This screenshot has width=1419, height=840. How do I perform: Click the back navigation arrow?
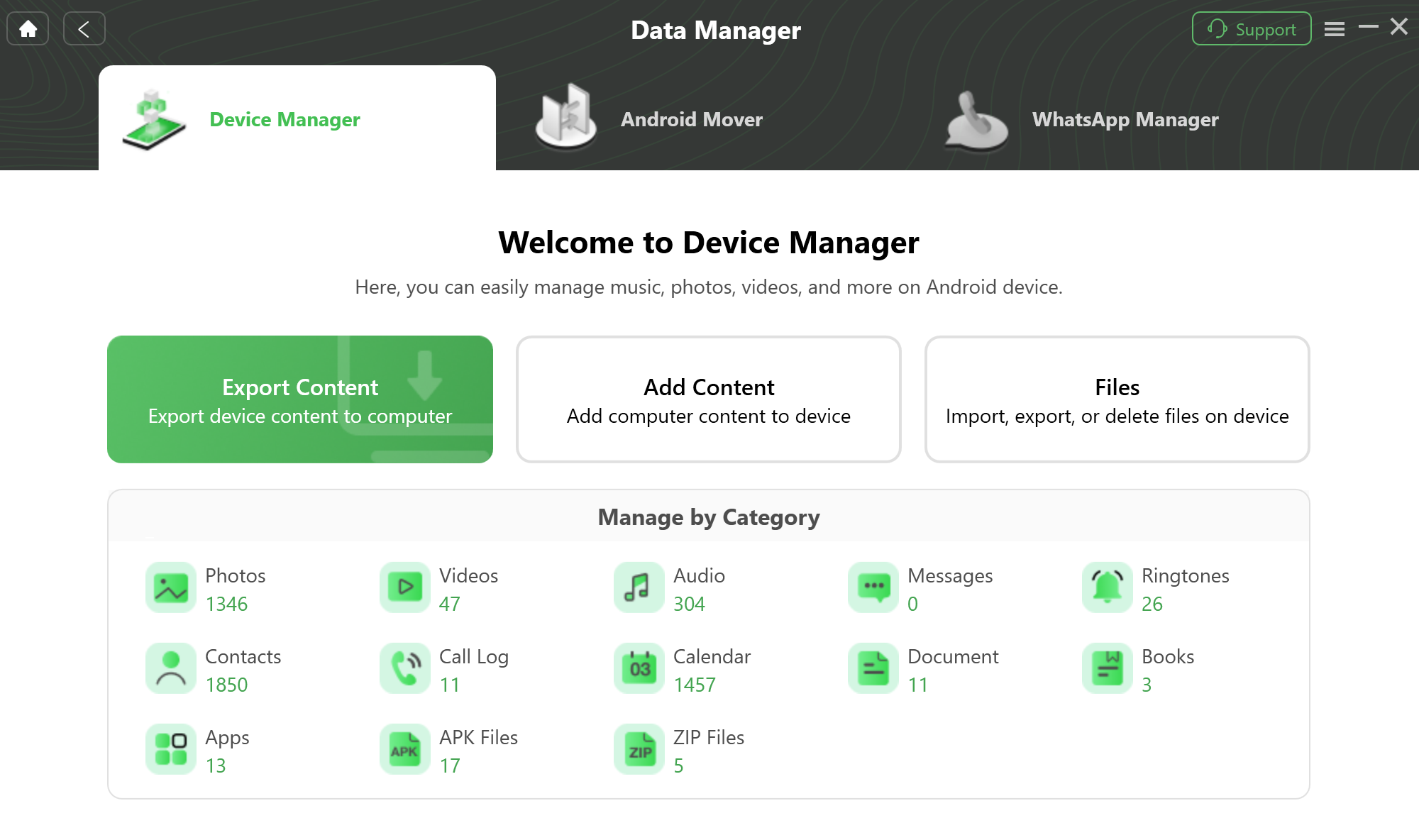click(x=85, y=28)
